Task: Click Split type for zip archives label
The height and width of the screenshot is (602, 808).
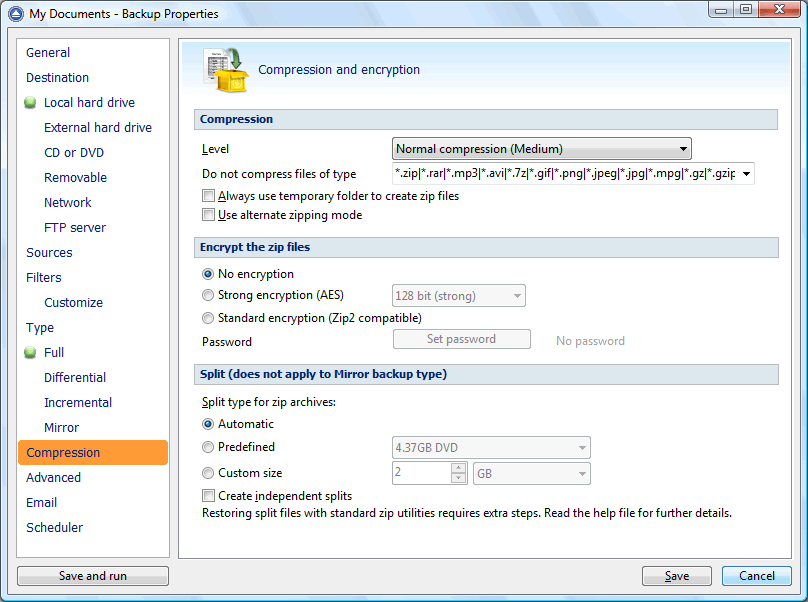Action: pos(269,403)
